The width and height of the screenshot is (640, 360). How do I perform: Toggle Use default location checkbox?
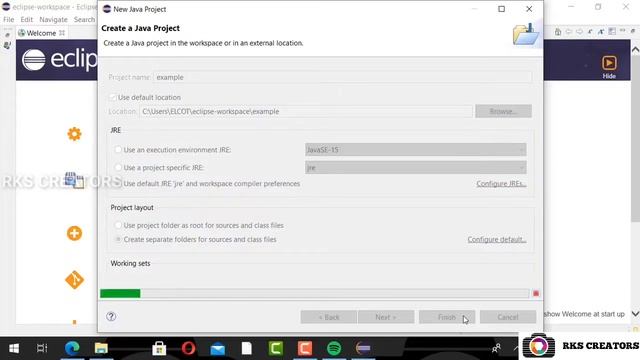[x=113, y=98]
